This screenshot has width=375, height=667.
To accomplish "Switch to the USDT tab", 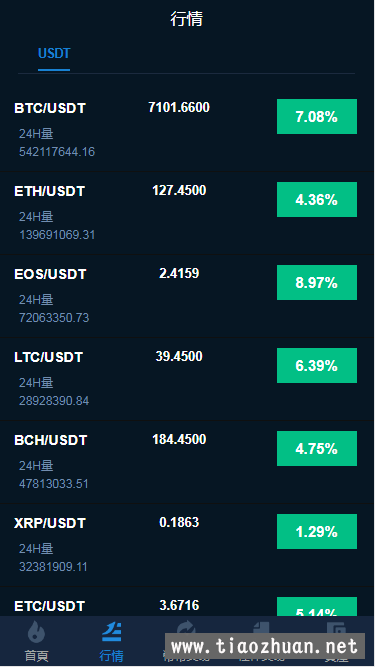I will (54, 54).
